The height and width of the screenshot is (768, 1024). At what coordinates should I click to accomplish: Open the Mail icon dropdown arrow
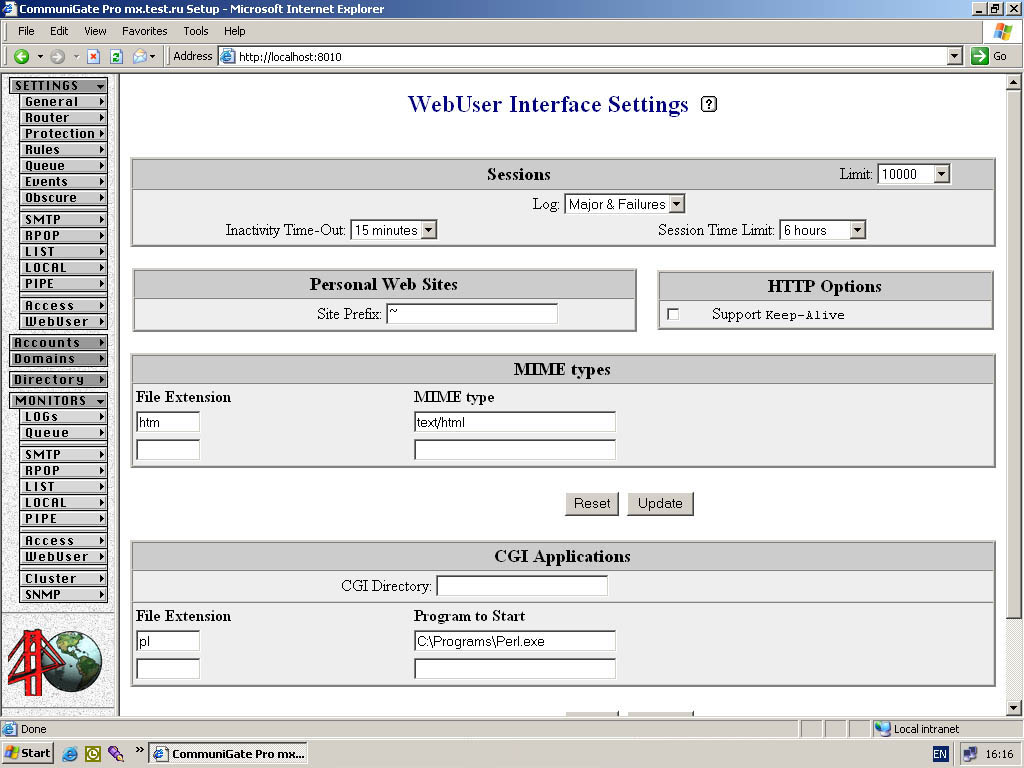(x=152, y=57)
